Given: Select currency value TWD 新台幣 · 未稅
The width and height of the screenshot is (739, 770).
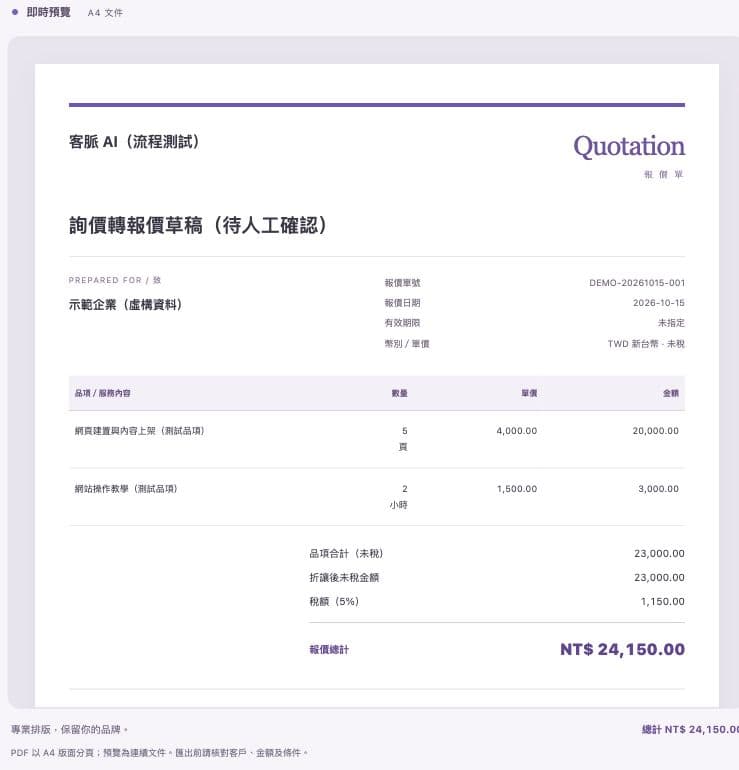Looking at the screenshot, I should click(646, 344).
